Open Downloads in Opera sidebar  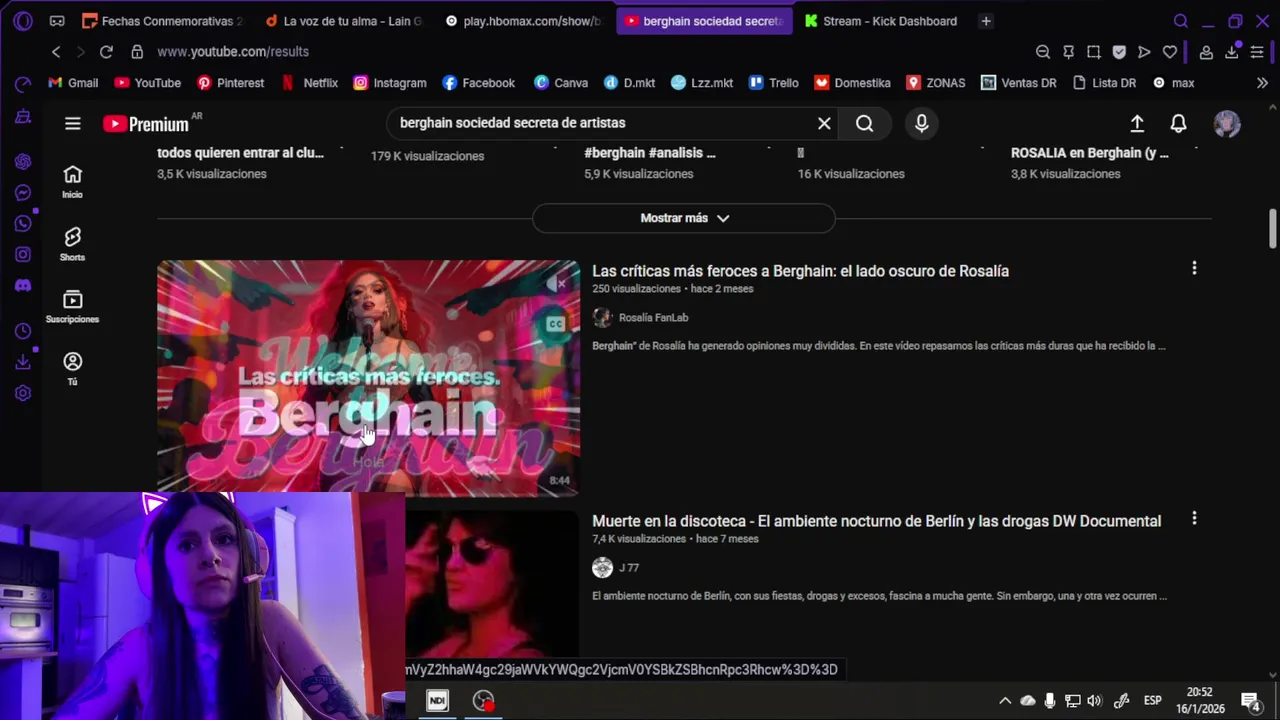pyautogui.click(x=22, y=362)
